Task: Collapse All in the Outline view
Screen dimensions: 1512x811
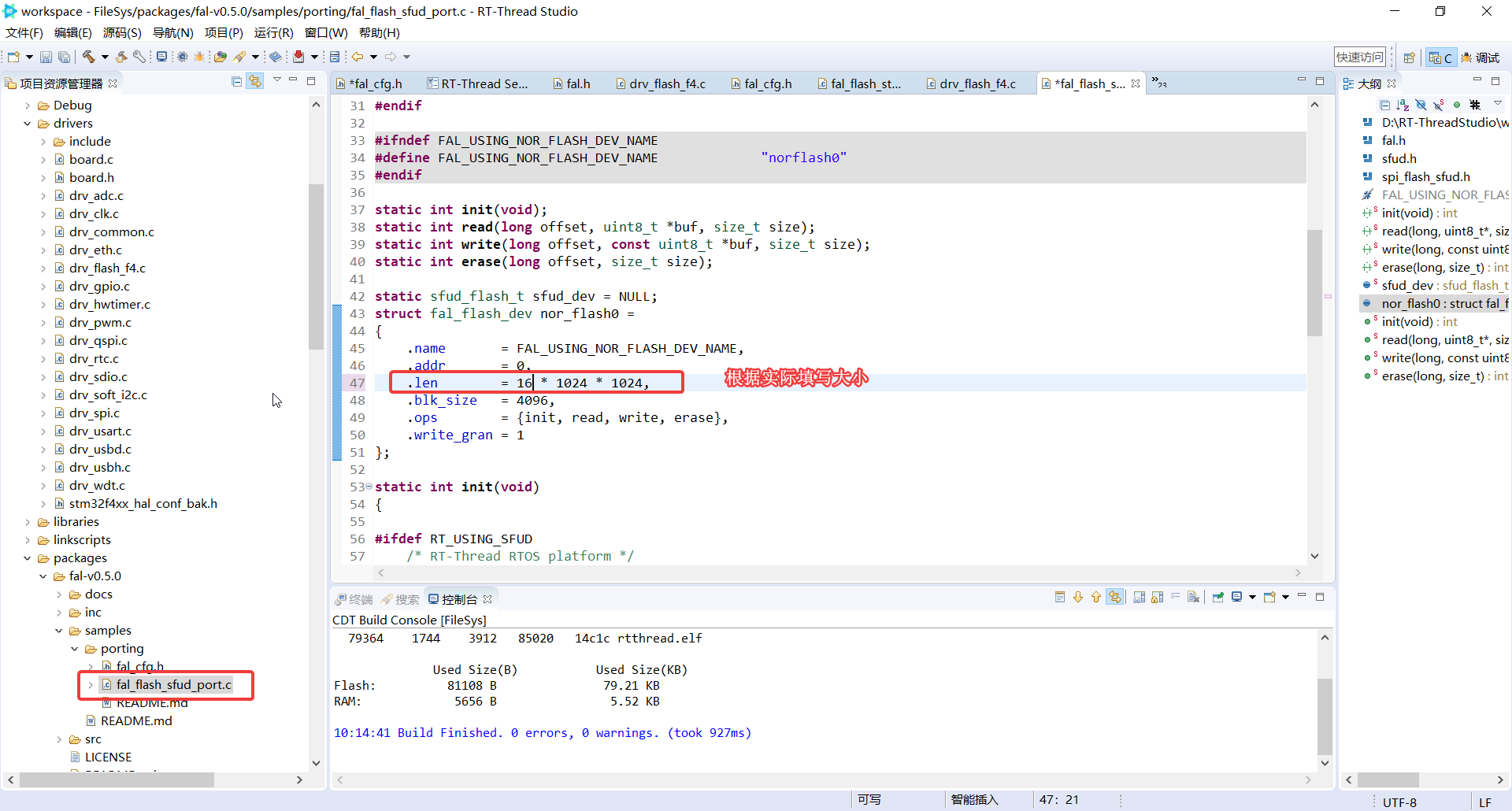Action: point(1385,105)
